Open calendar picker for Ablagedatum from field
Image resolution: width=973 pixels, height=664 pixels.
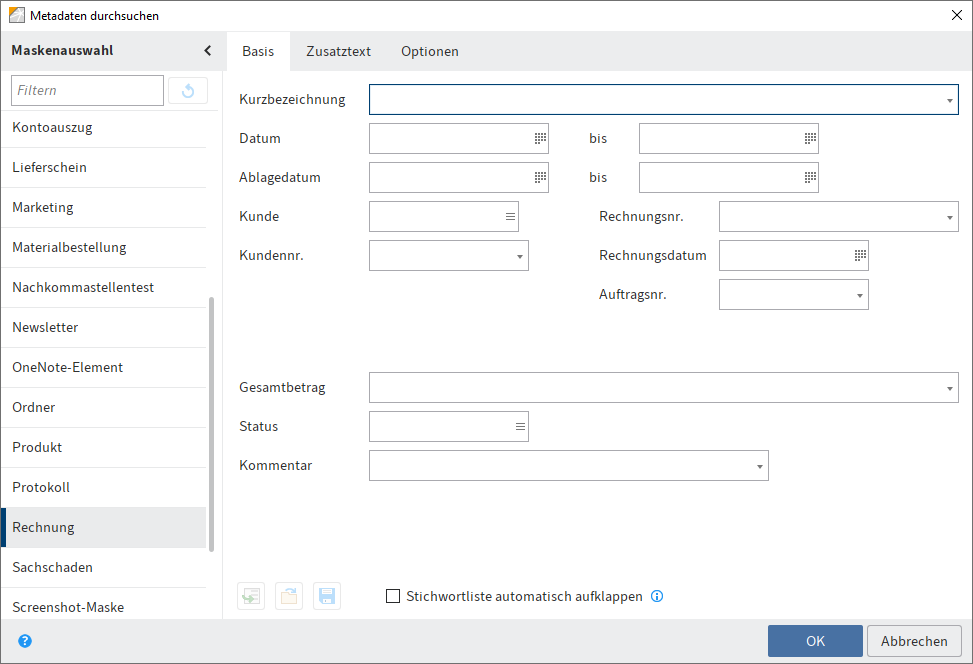(540, 177)
